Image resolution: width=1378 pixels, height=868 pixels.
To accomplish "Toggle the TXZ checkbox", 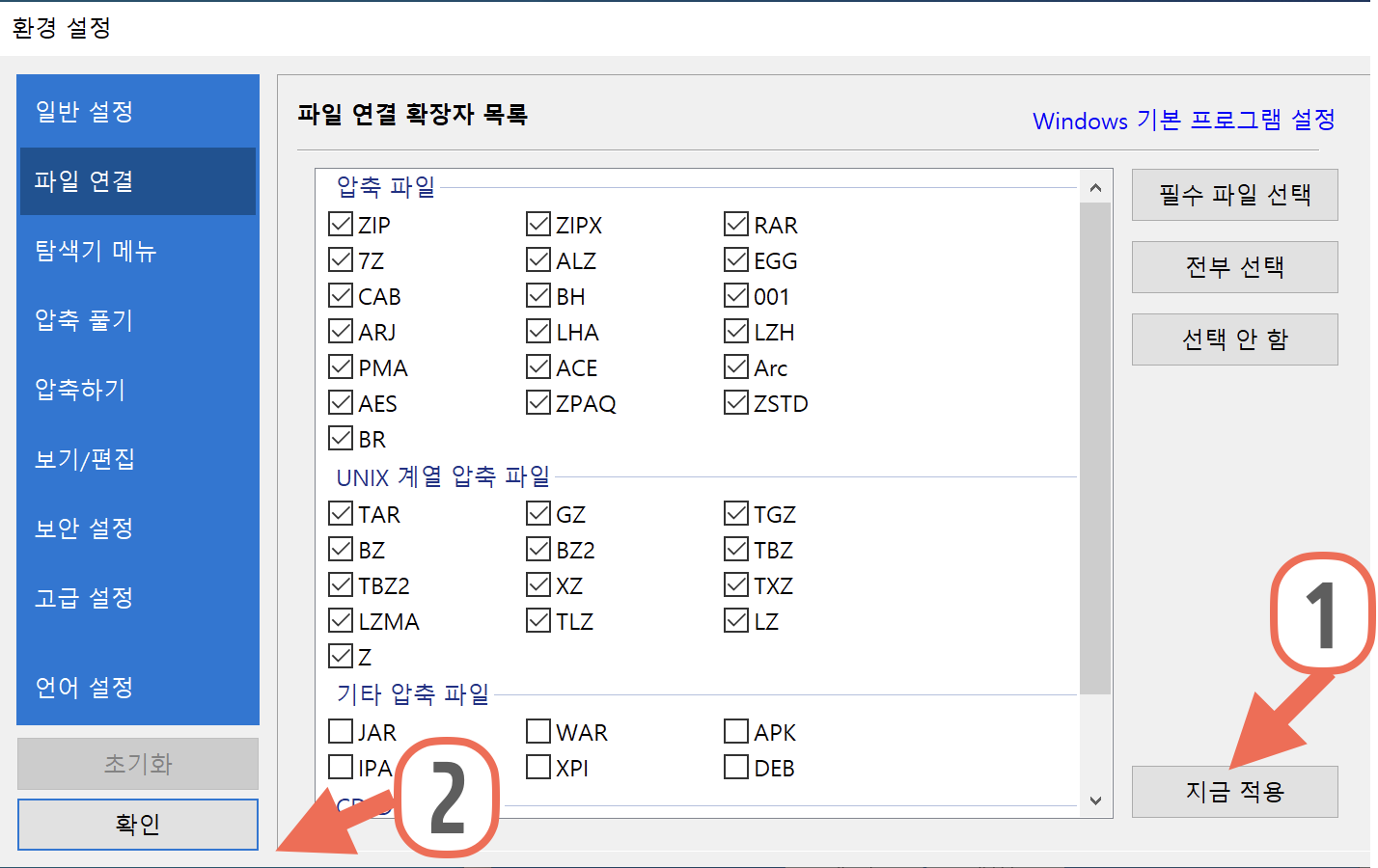I will pos(736,585).
